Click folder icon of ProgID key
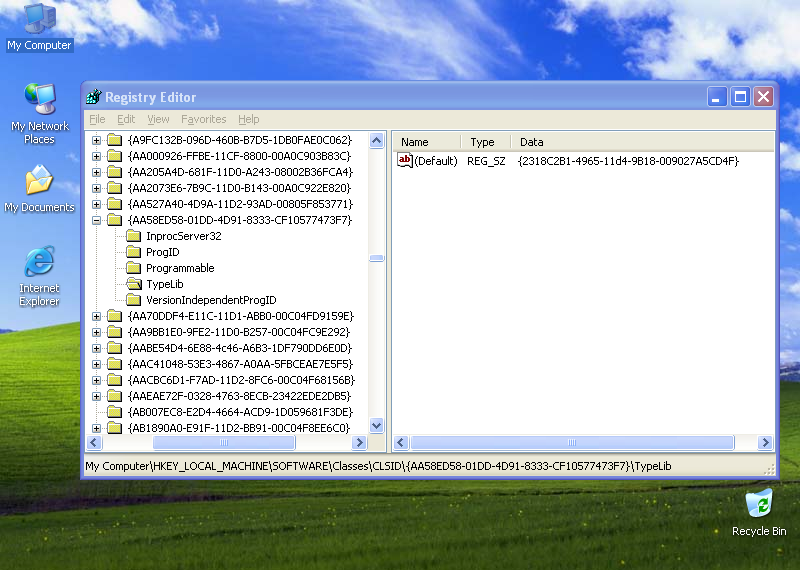 133,252
